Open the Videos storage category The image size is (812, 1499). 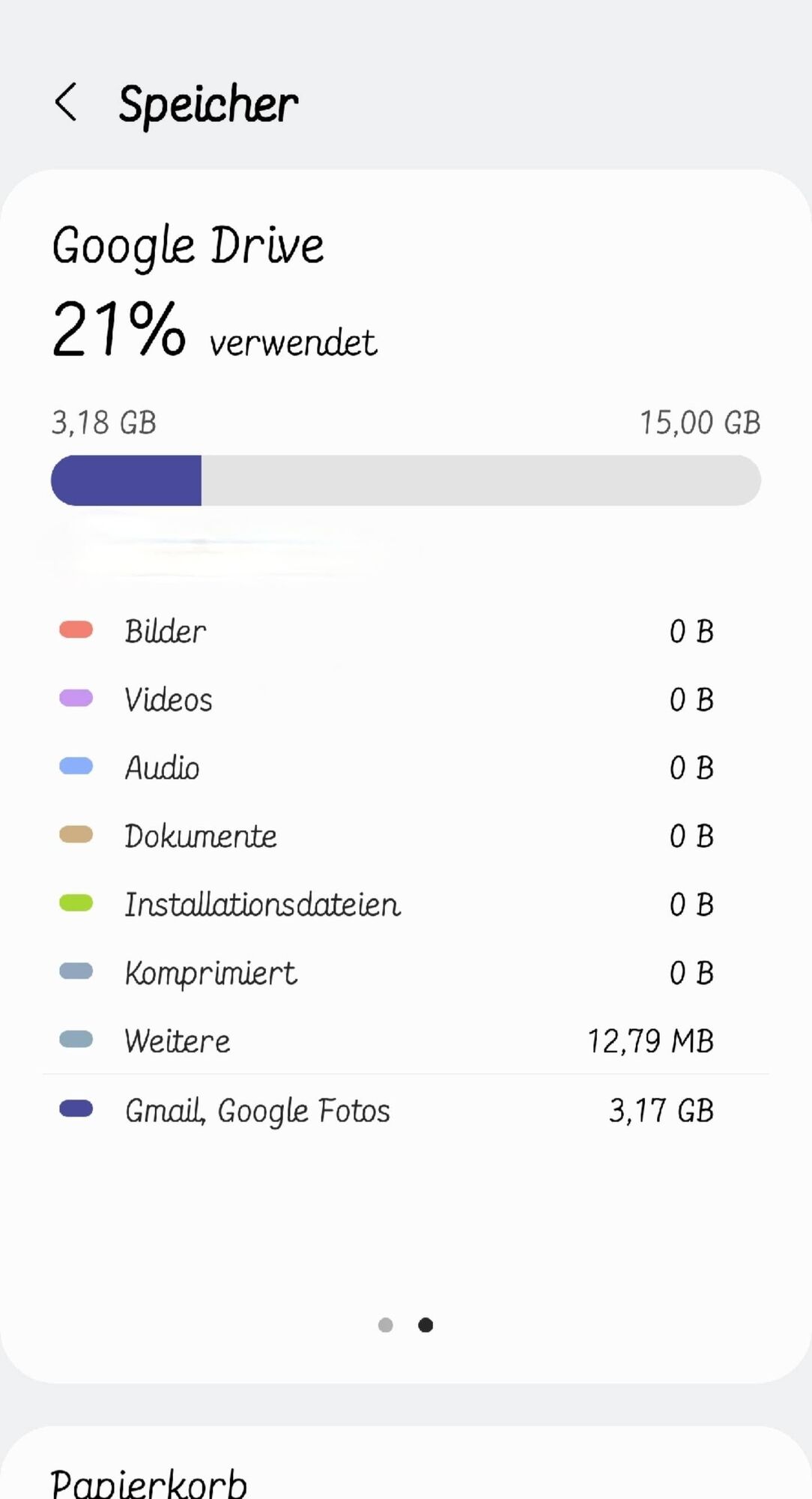point(406,699)
